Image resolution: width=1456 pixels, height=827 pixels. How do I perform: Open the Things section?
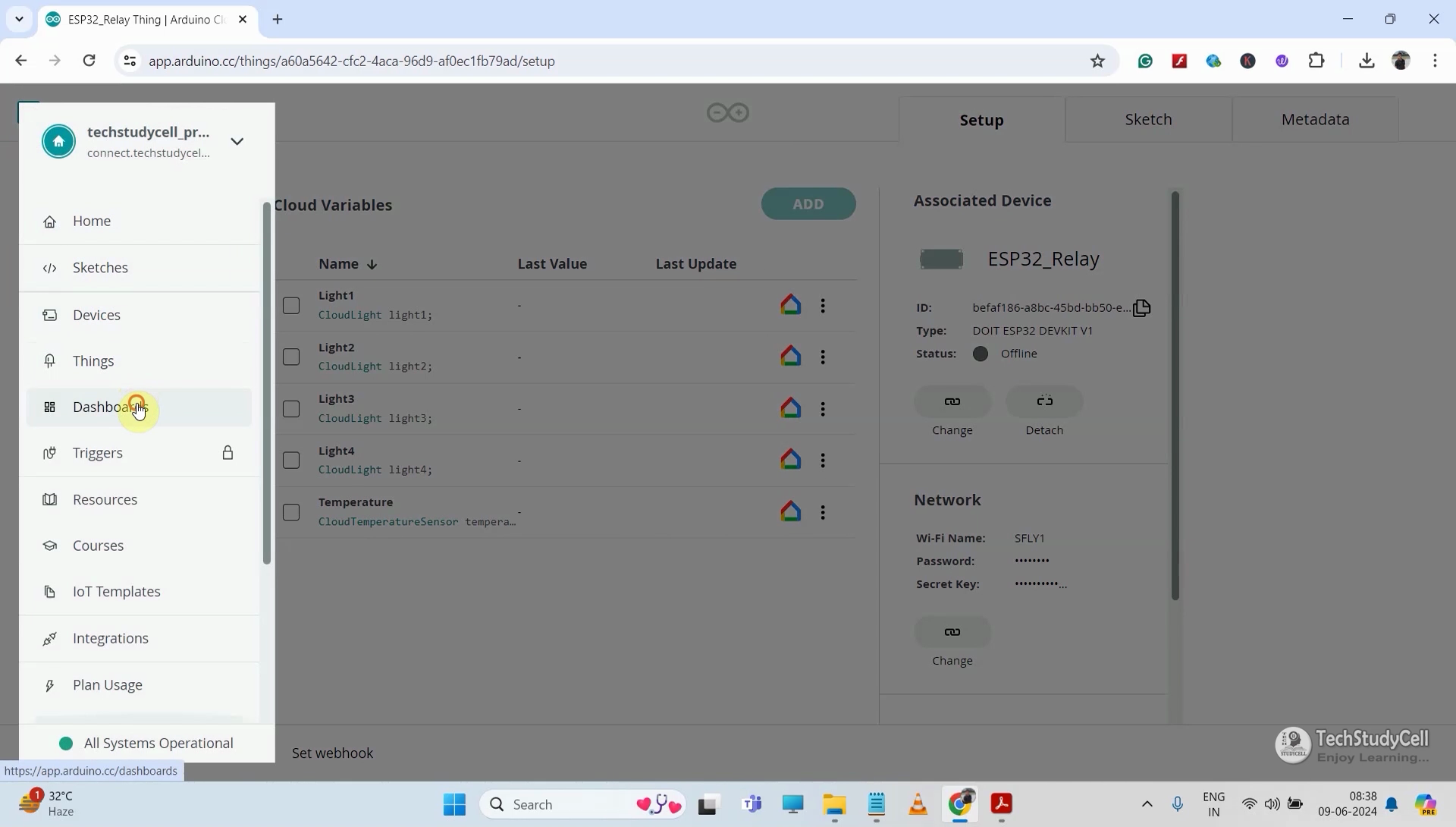93,361
